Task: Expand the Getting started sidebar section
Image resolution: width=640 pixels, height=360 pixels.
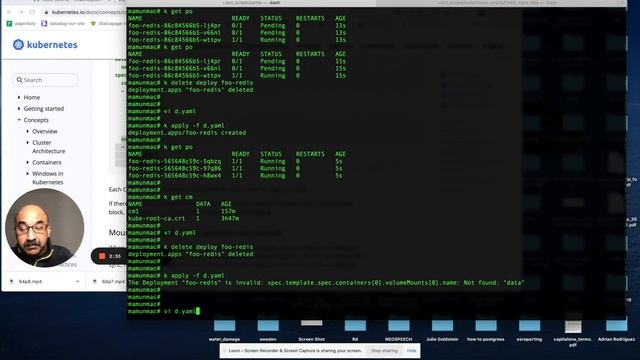Action: point(19,109)
